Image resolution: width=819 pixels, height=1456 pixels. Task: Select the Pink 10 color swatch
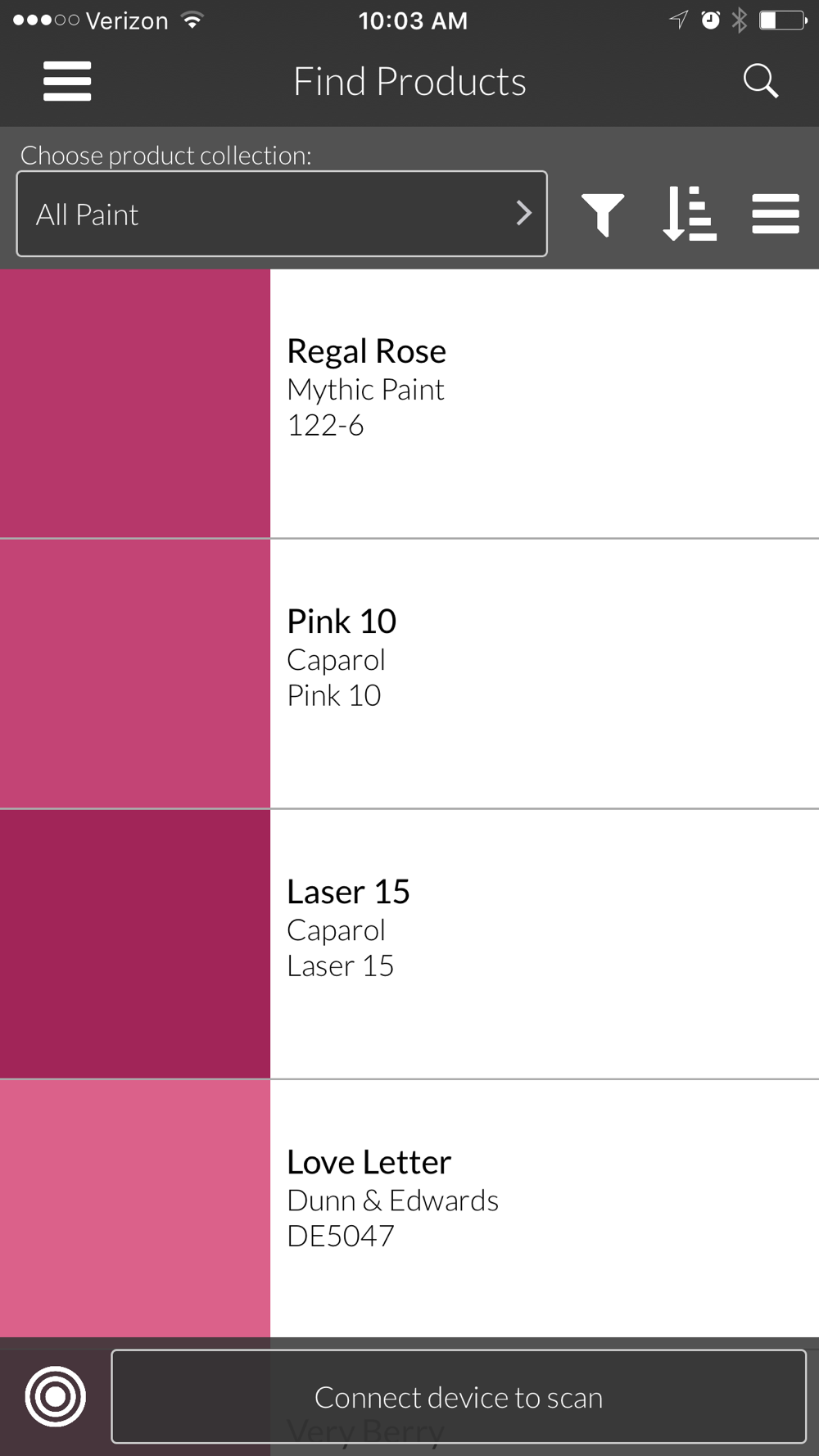[135, 674]
